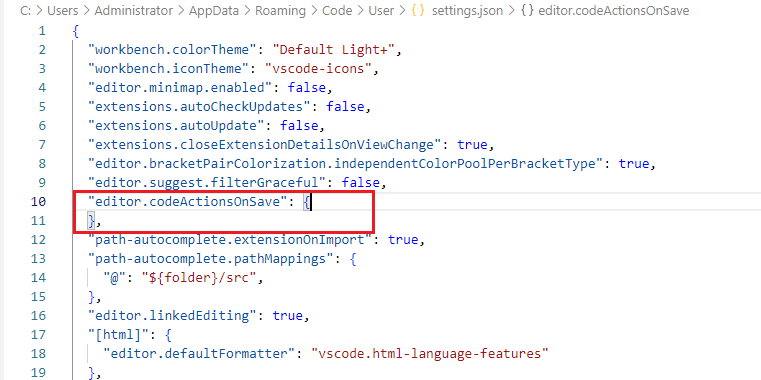Click true value of path-autocomplete.extensionOnImport
761x380 pixels.
pos(403,240)
